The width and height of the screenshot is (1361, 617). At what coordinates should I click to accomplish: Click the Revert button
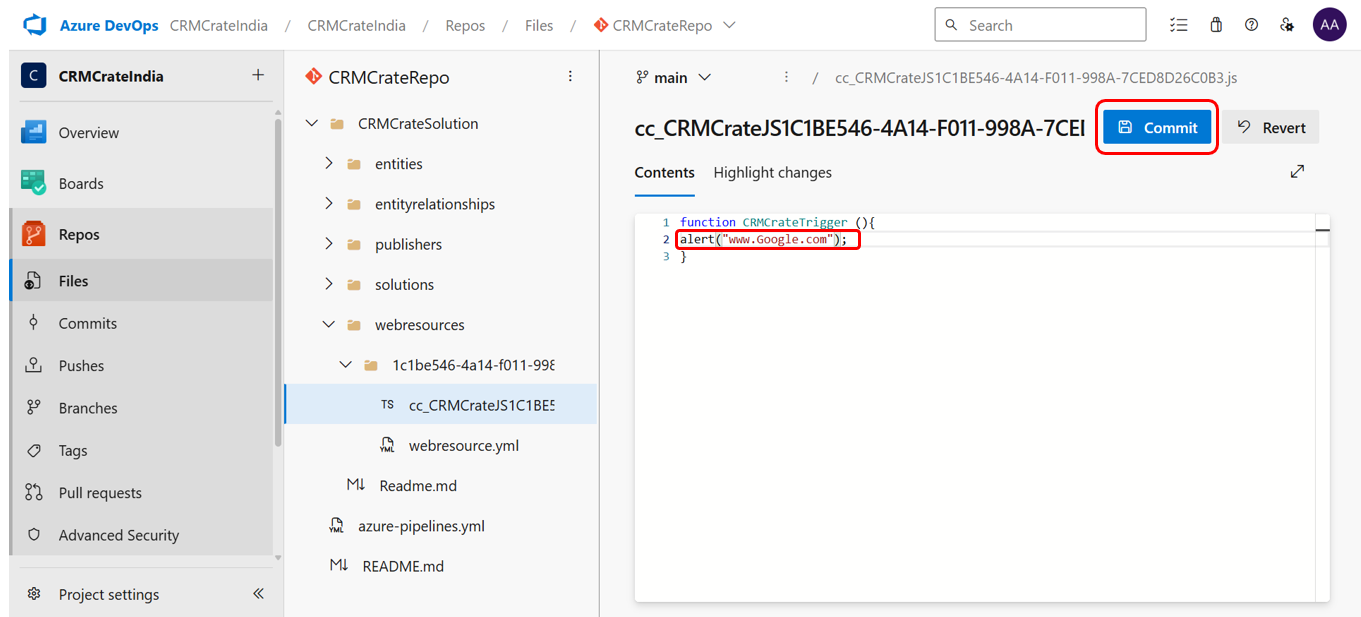click(1271, 128)
